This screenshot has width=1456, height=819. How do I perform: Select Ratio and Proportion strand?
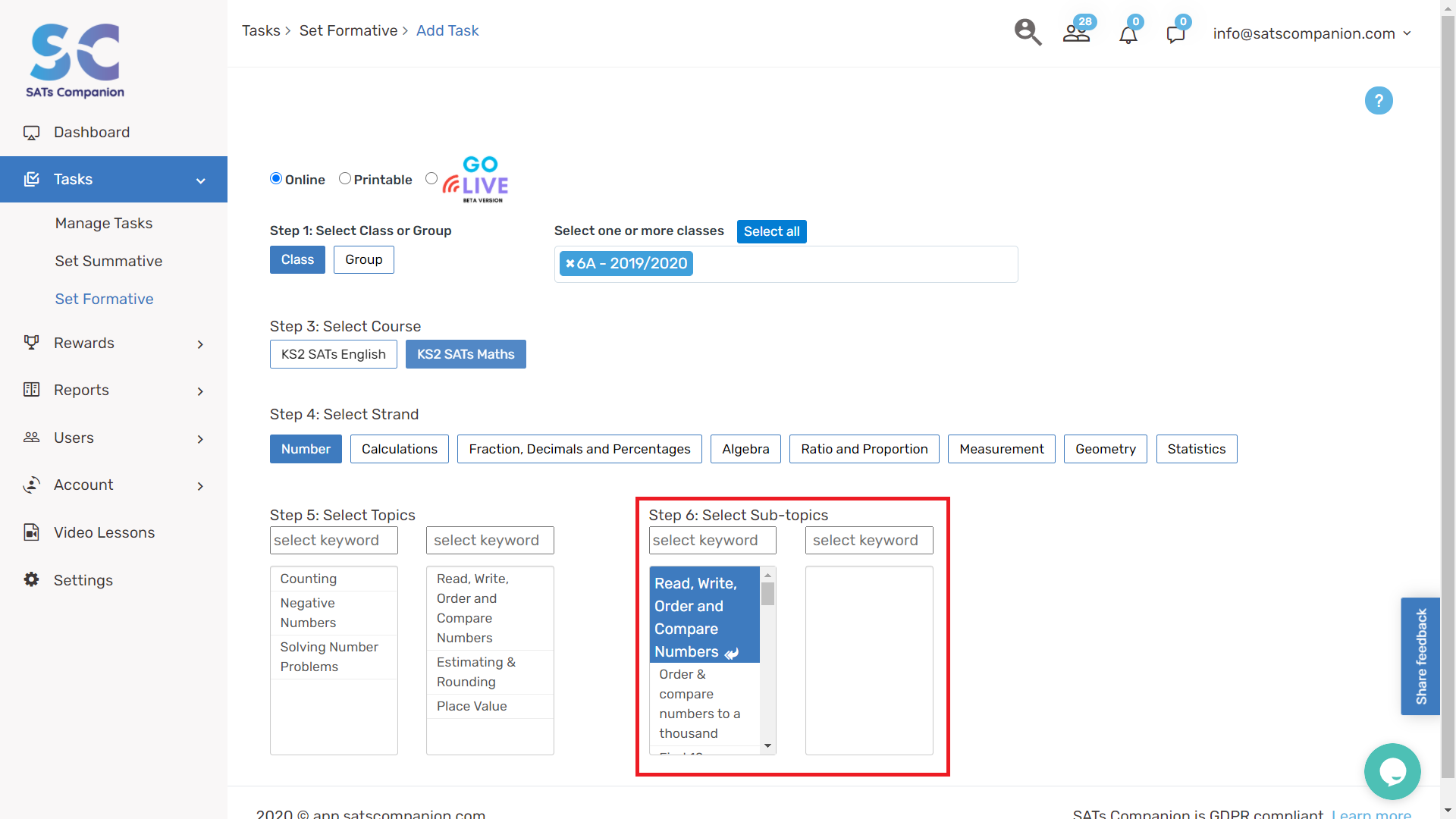[x=864, y=449]
